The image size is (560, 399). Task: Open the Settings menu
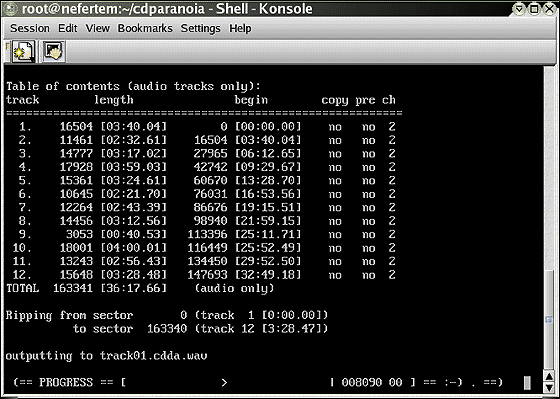pos(200,28)
